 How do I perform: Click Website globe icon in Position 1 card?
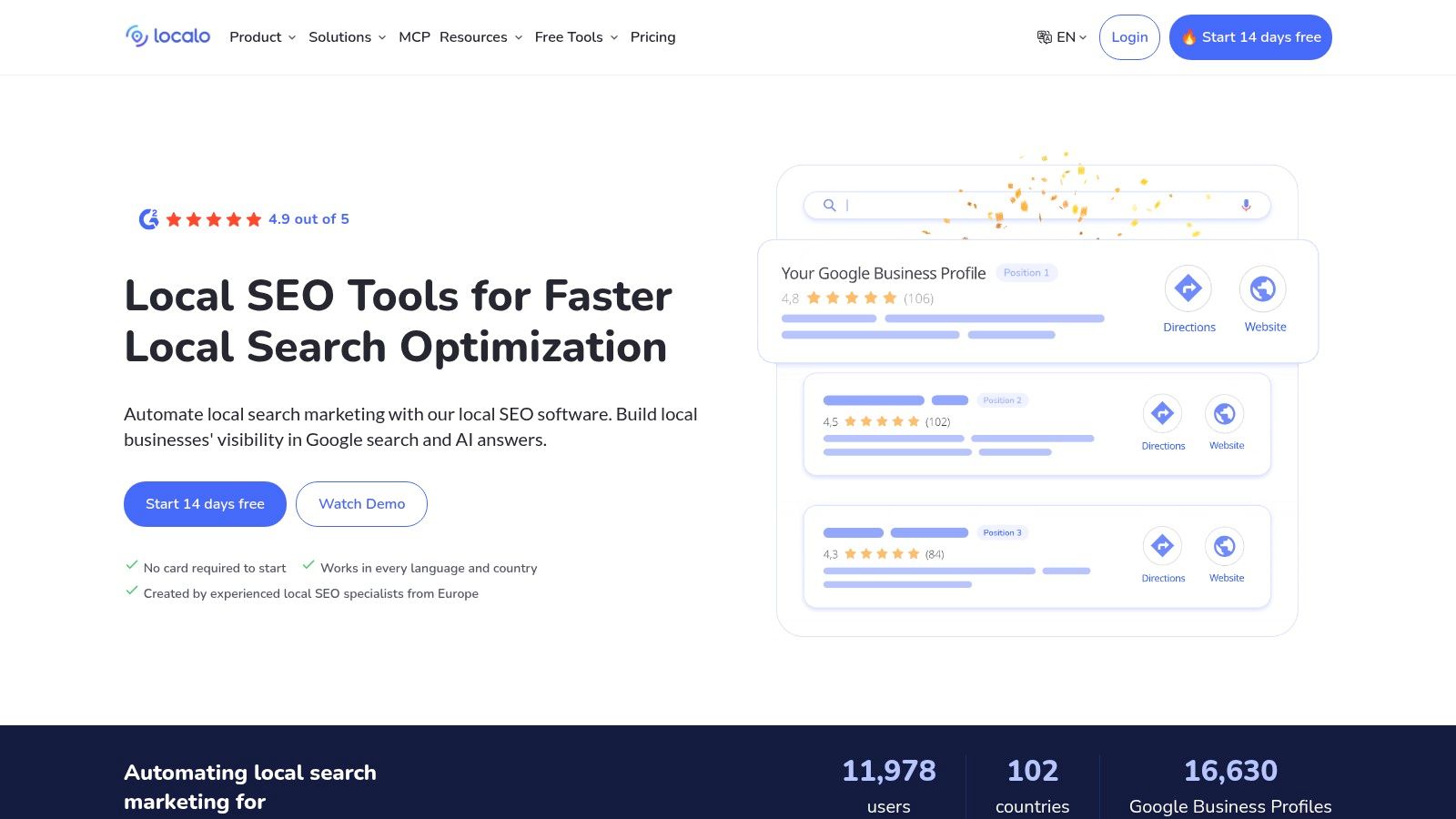point(1262,288)
